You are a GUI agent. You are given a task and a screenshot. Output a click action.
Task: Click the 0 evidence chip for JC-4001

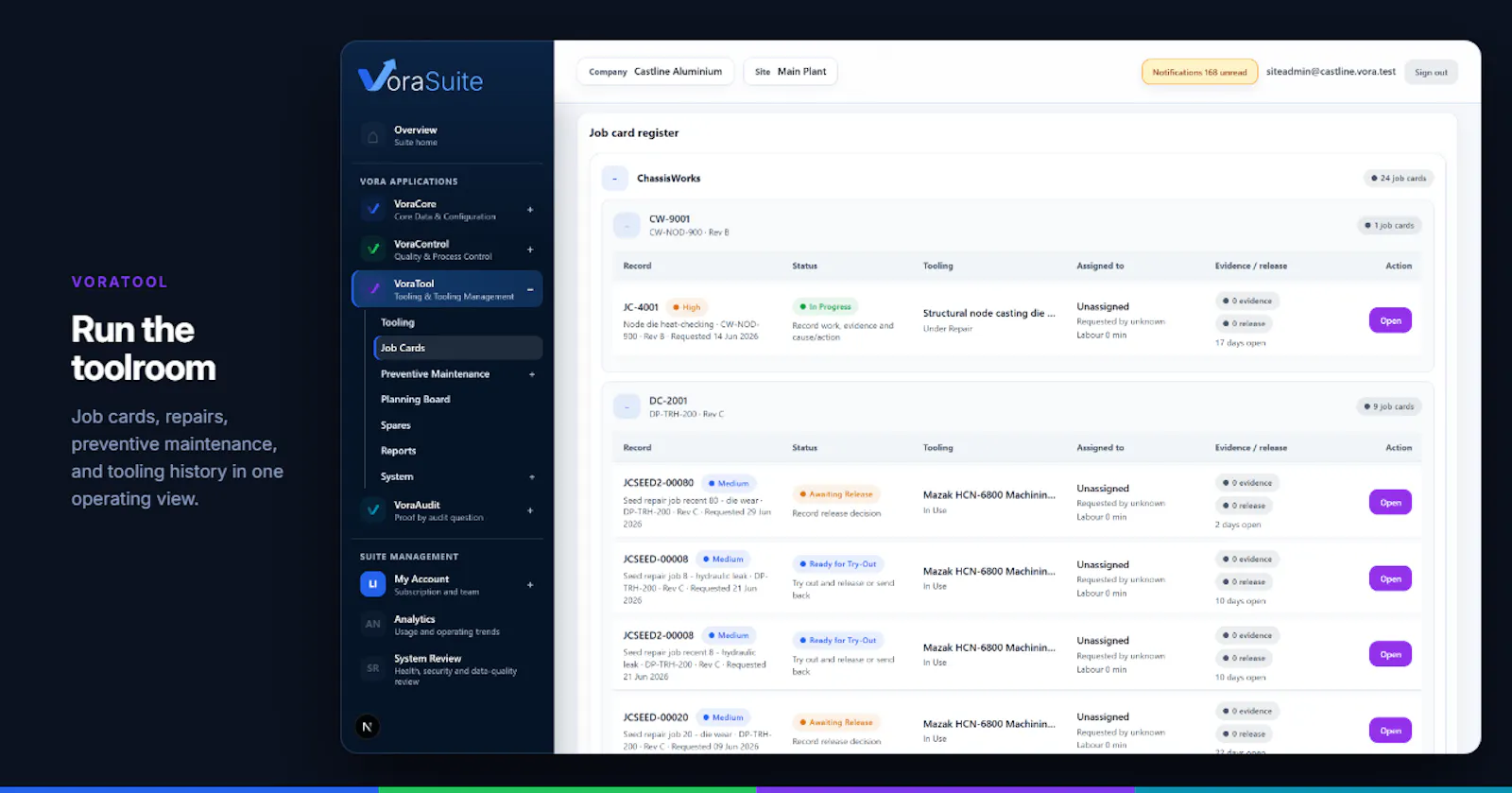pos(1247,301)
